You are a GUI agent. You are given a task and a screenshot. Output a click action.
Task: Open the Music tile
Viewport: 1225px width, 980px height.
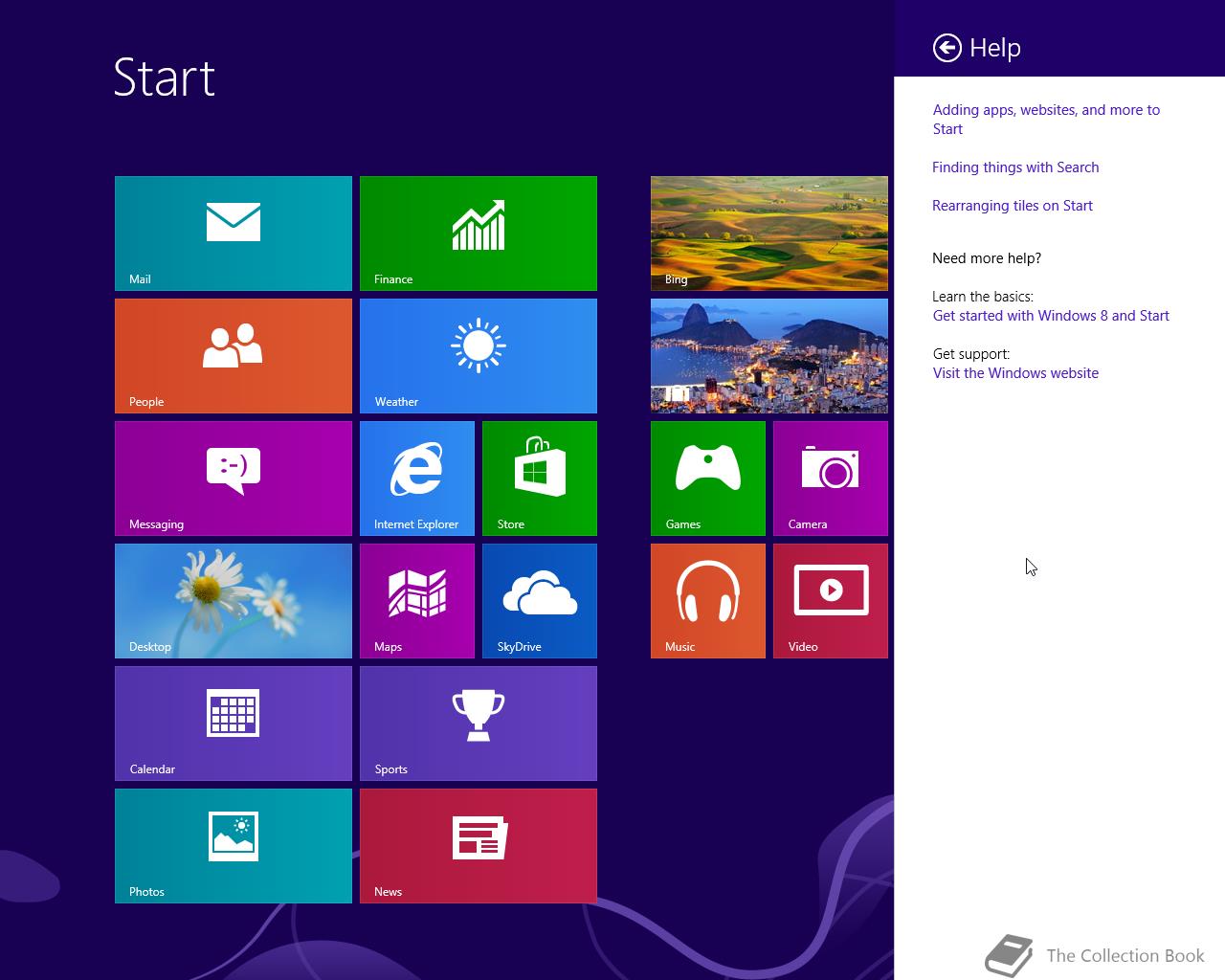pyautogui.click(x=708, y=601)
